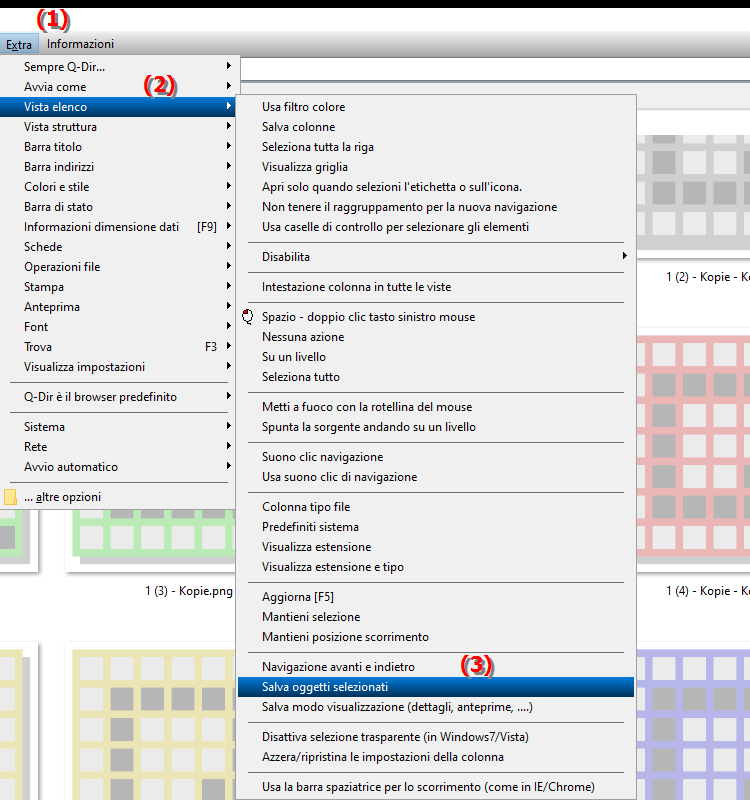Toggle Usa suono clic di navigazione

pos(436,477)
